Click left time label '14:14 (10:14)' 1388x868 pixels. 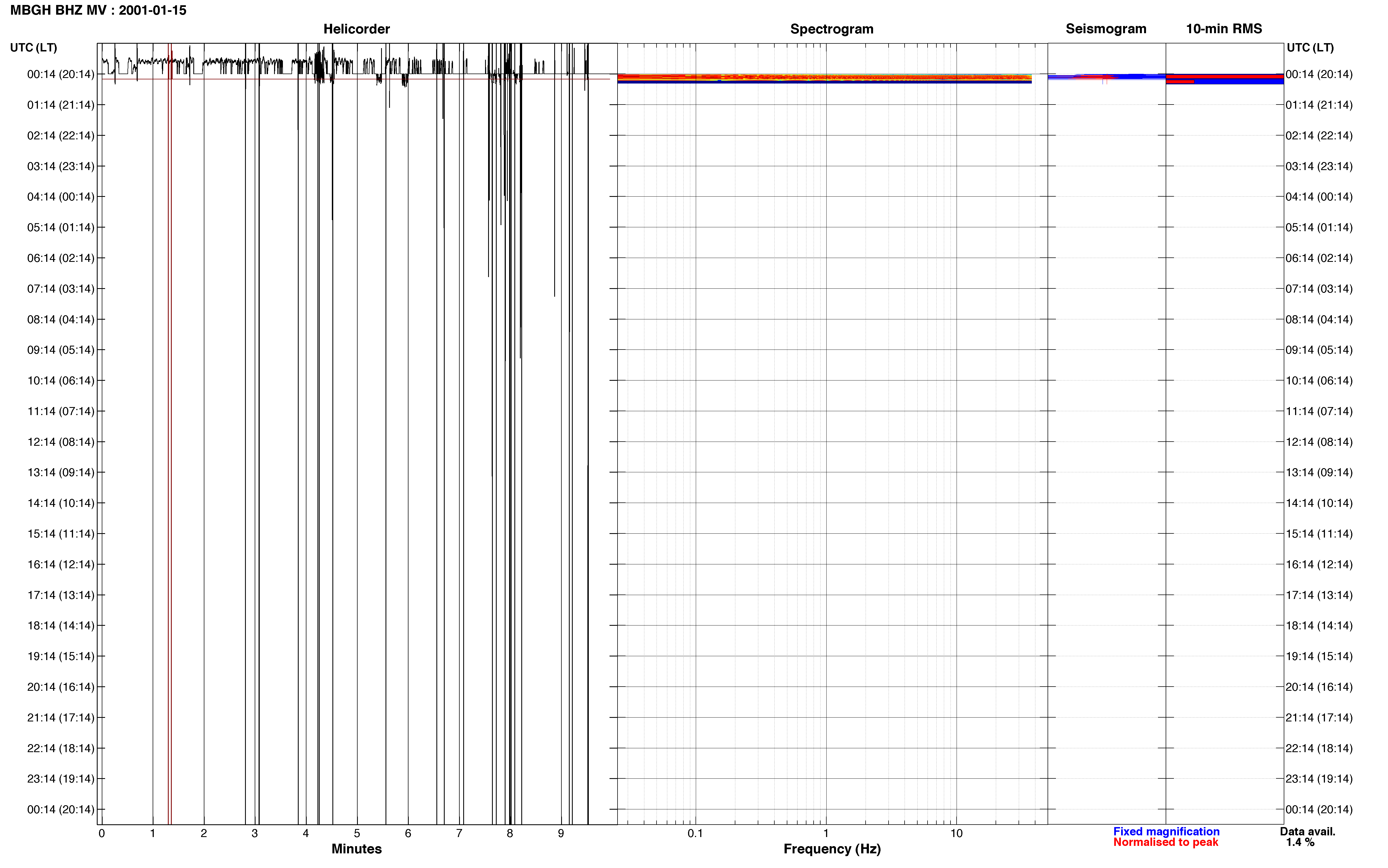(61, 503)
